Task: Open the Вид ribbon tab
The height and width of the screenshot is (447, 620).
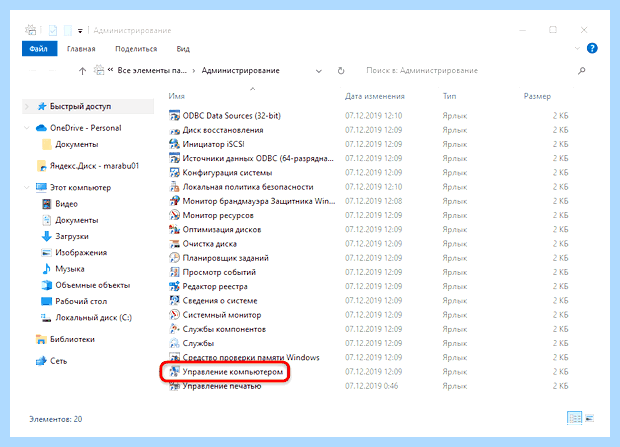Action: [x=183, y=49]
